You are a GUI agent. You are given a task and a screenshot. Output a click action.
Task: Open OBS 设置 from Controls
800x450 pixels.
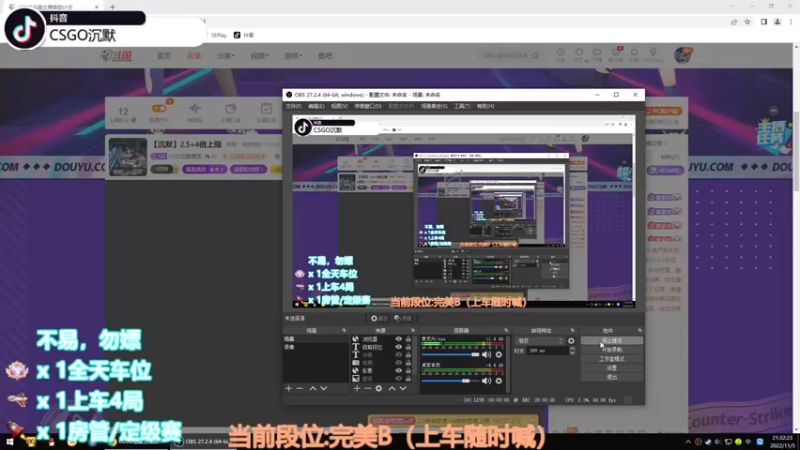click(x=612, y=368)
